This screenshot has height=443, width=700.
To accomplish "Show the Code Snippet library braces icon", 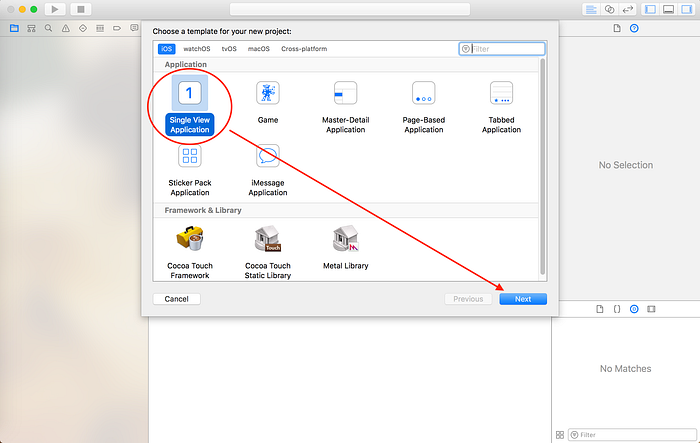I will [617, 309].
